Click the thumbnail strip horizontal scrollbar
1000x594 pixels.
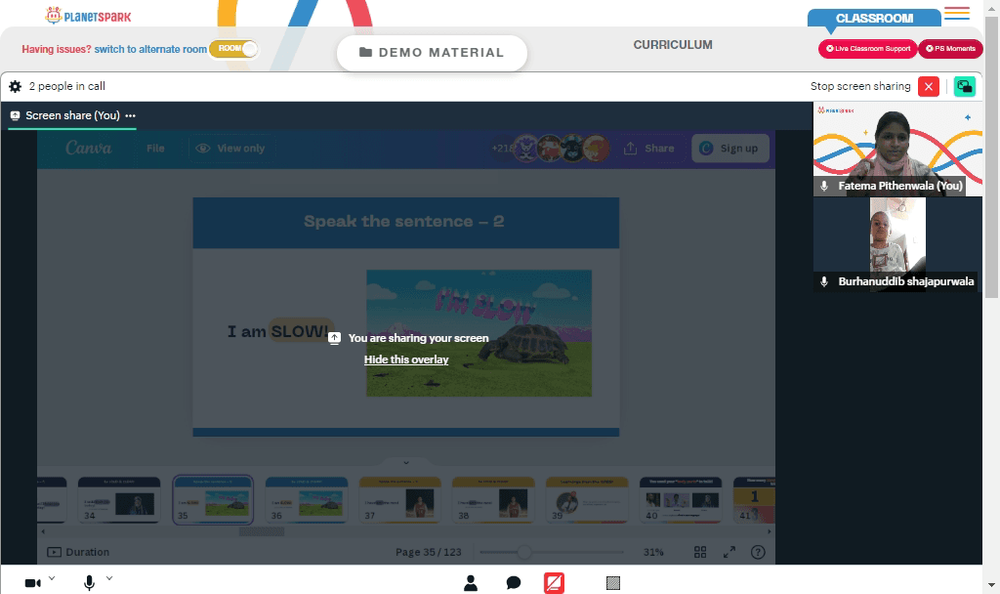[261, 531]
